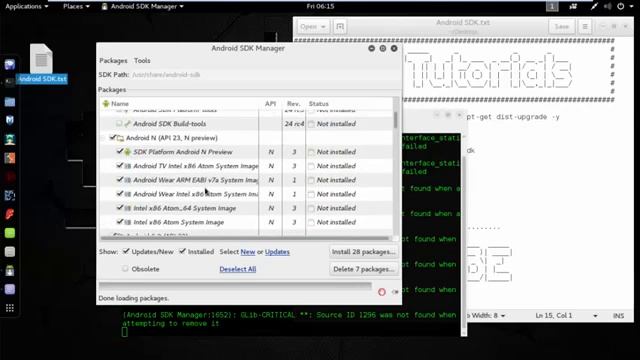Click the Android N folder icon
The image size is (640, 360).
click(x=120, y=138)
